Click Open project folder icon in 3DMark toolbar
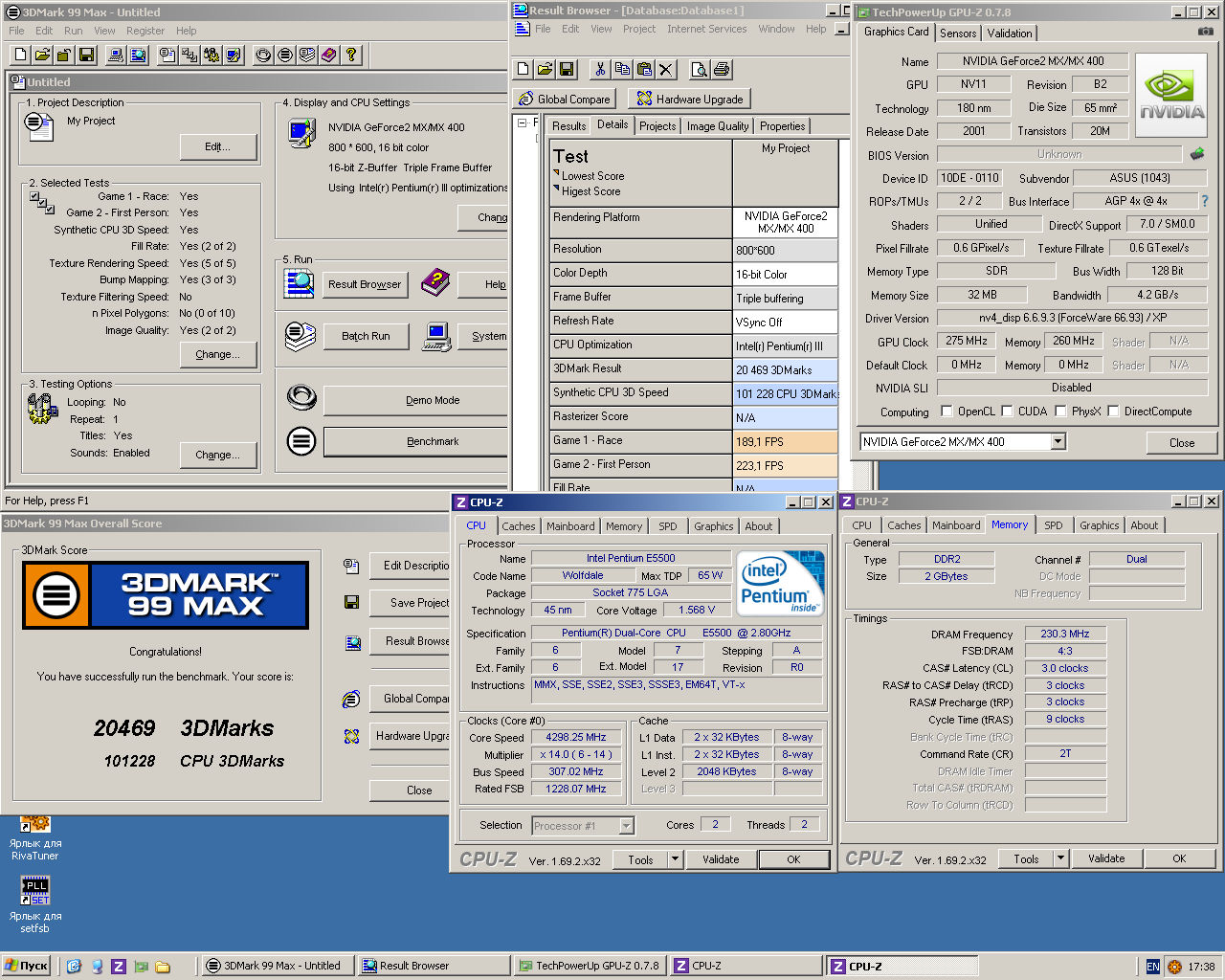The width and height of the screenshot is (1225, 980). 42,55
